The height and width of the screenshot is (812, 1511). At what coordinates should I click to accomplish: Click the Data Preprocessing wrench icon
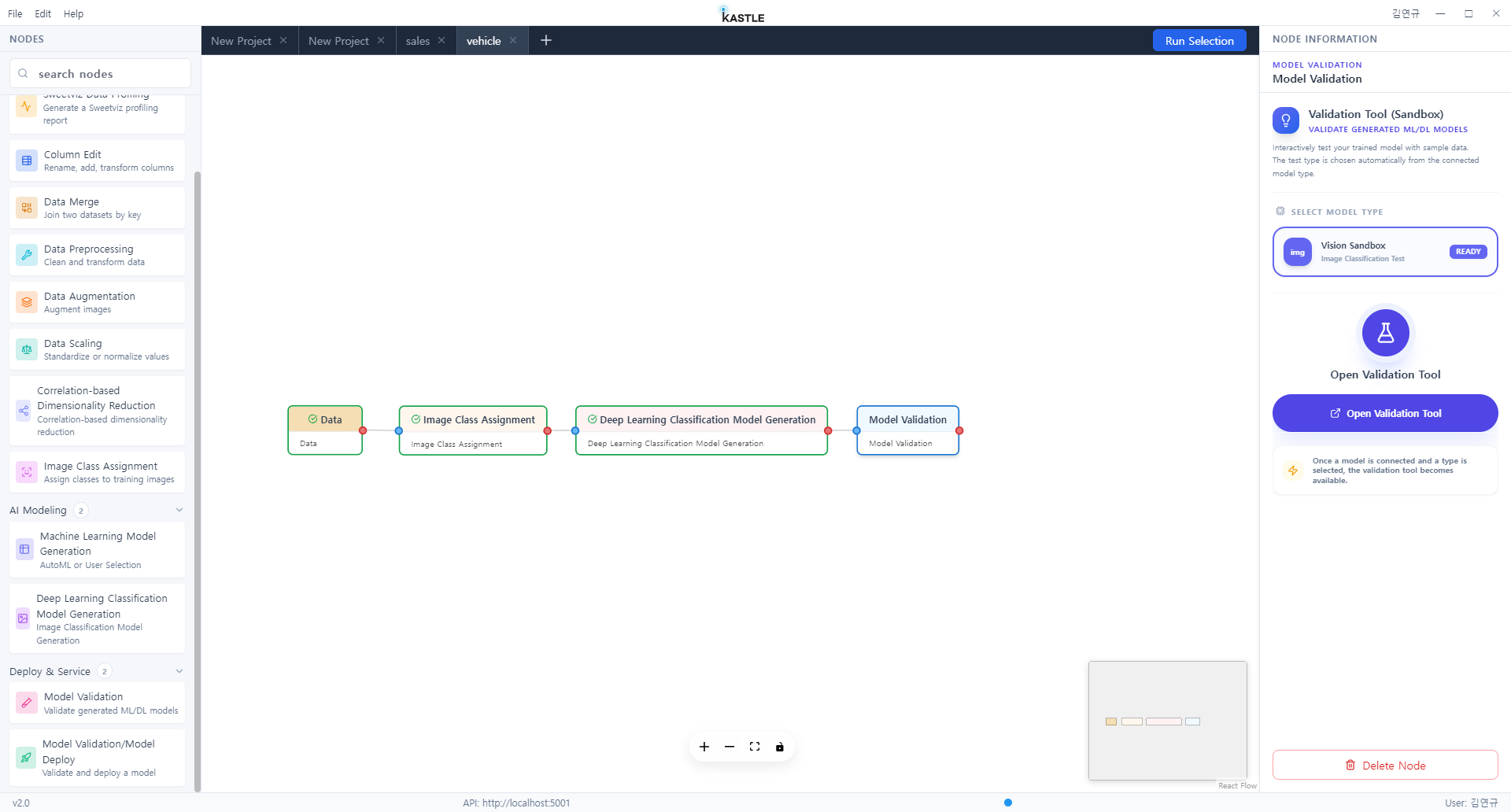coord(27,255)
